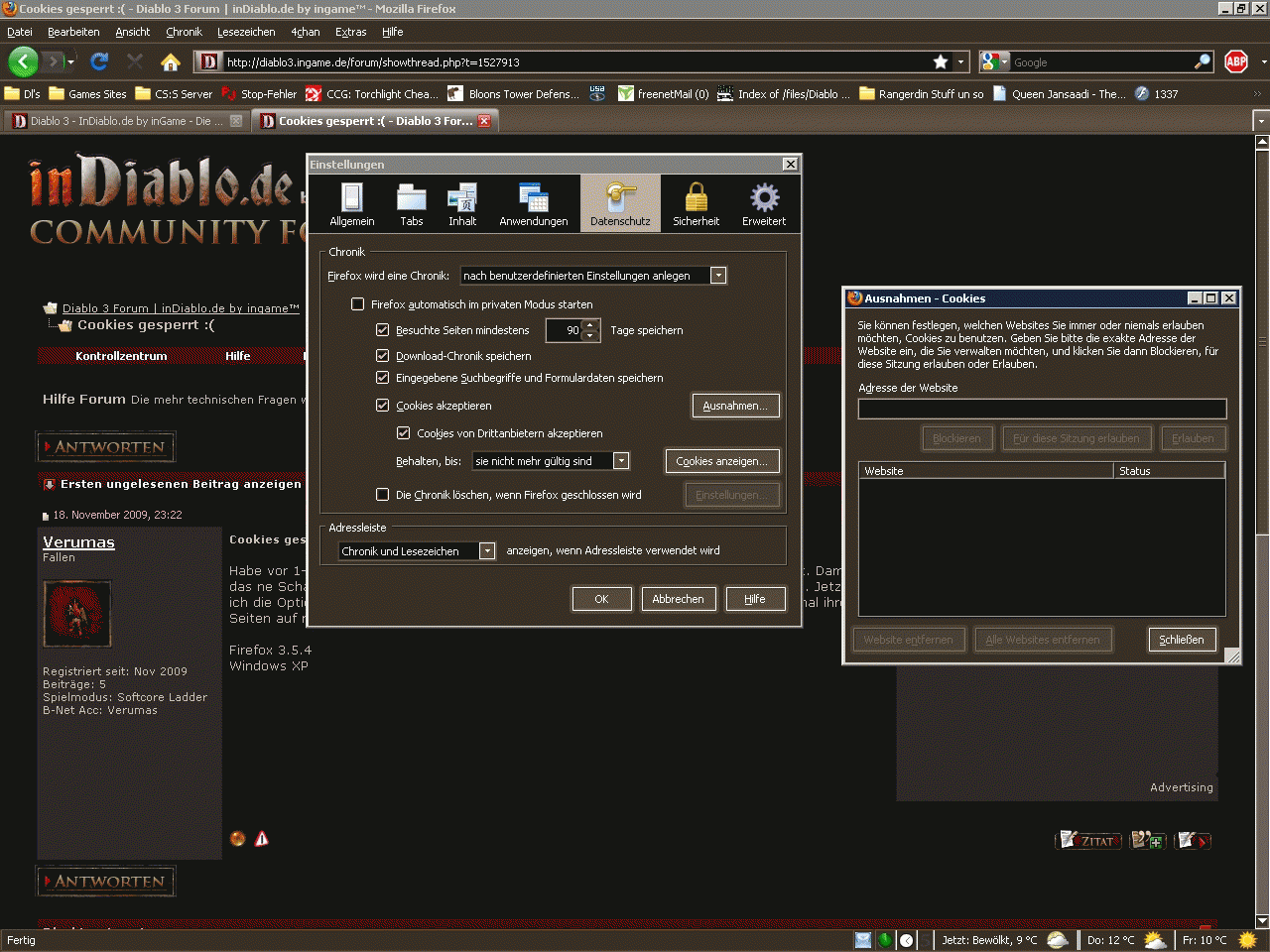This screenshot has height=952, width=1270.
Task: Open the Behalten bis dropdown
Action: click(622, 460)
